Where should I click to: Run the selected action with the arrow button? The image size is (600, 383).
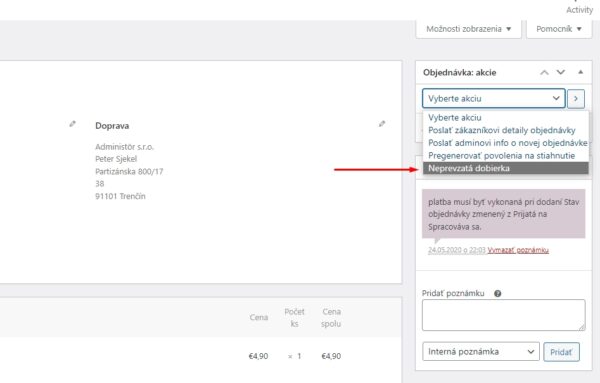click(x=576, y=99)
